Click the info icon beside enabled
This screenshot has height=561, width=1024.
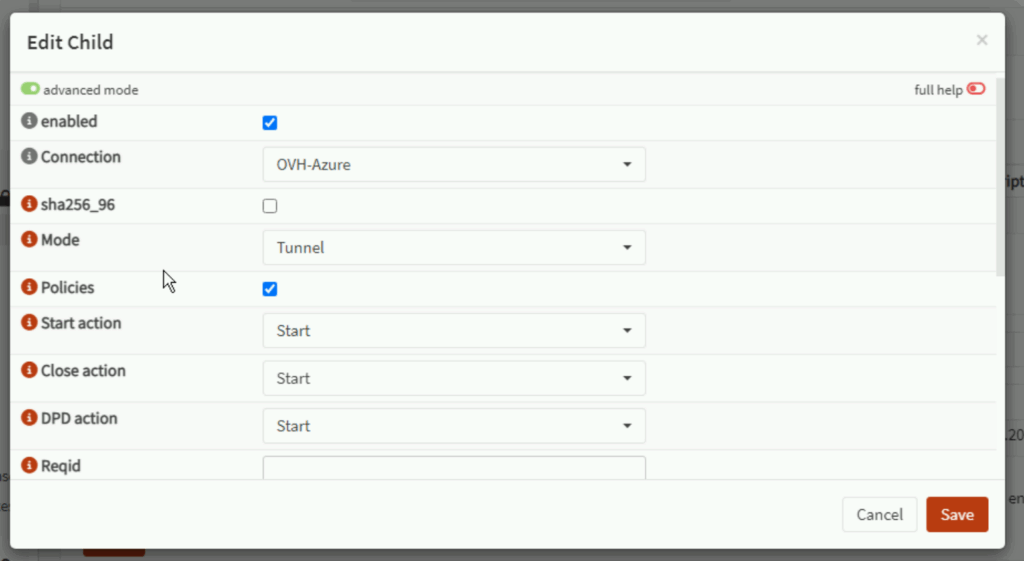(x=29, y=122)
